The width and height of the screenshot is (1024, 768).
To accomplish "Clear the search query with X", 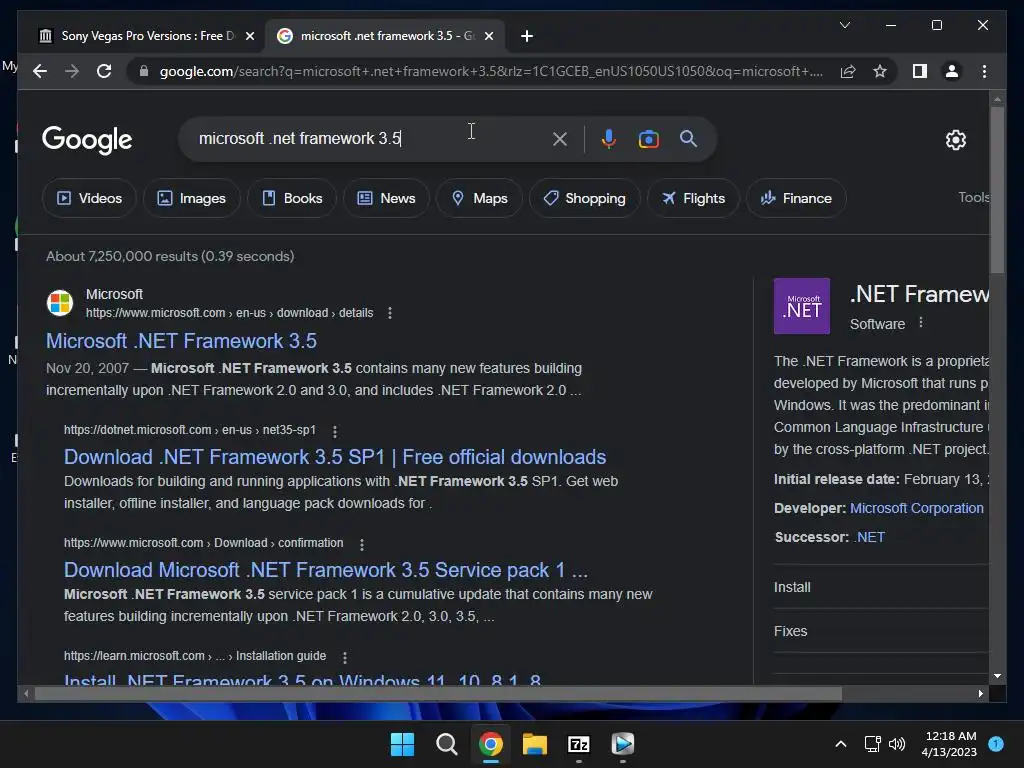I will 560,138.
